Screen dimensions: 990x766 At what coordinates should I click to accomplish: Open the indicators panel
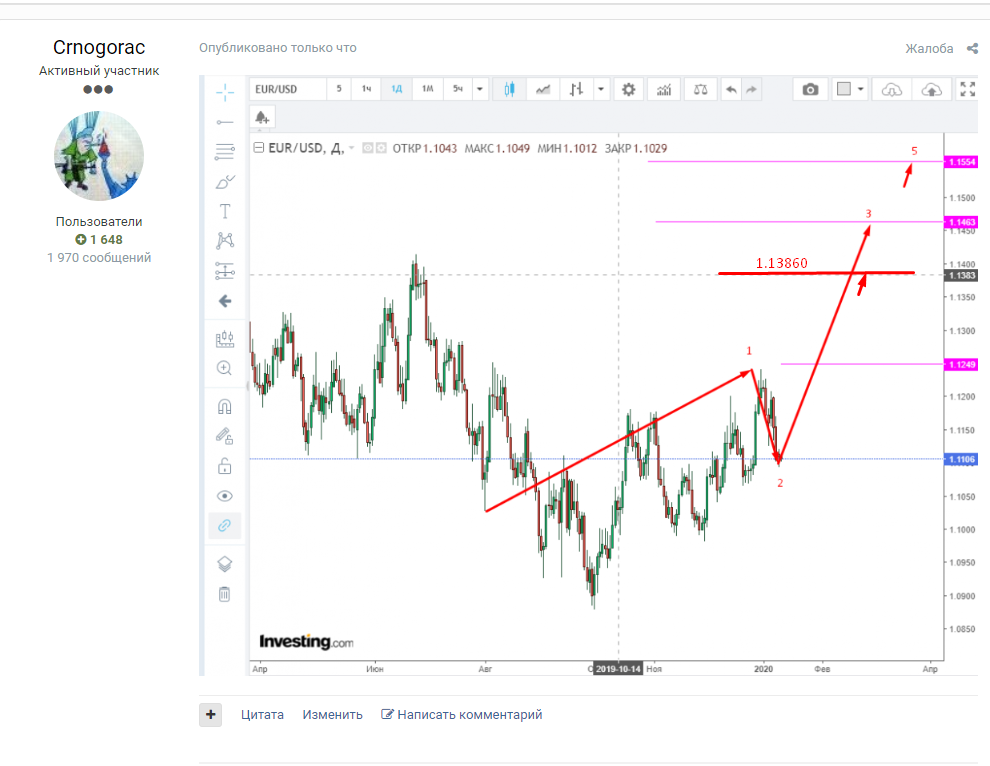pyautogui.click(x=664, y=90)
